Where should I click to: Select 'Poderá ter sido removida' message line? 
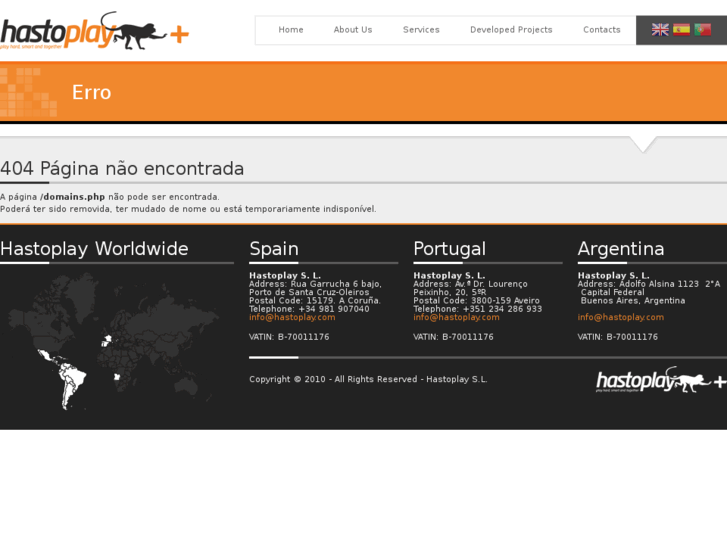pos(188,209)
